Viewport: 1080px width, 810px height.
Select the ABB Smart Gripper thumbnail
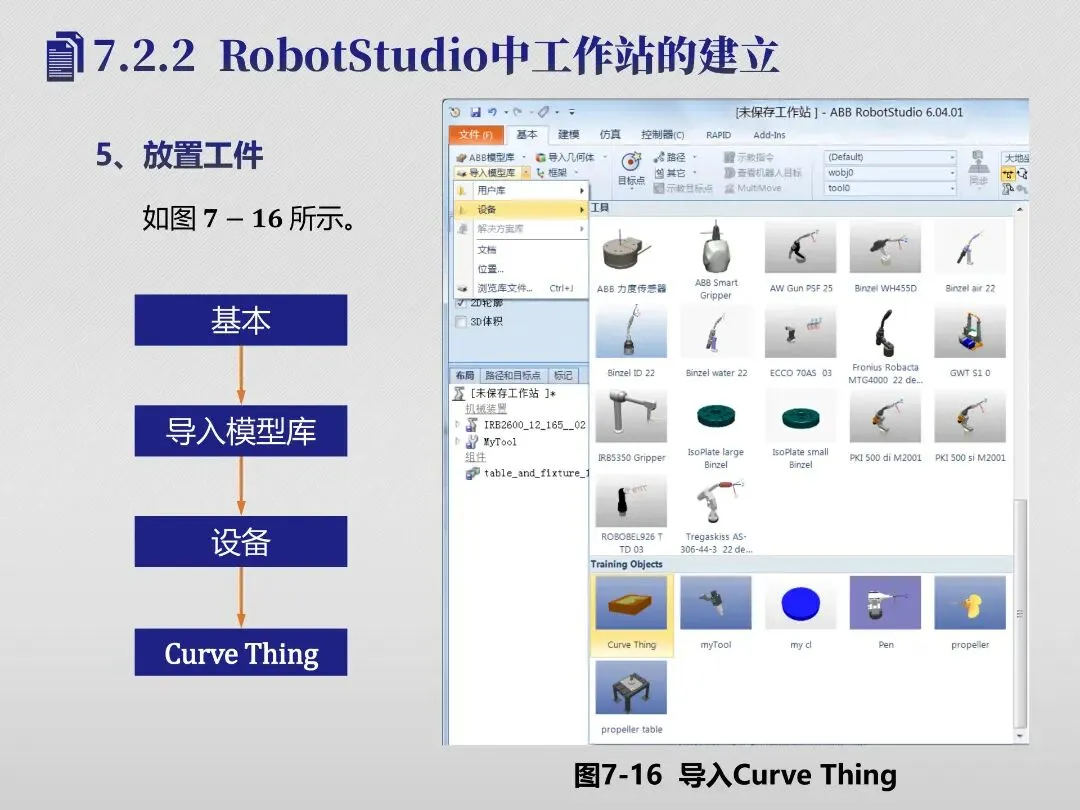pos(716,247)
